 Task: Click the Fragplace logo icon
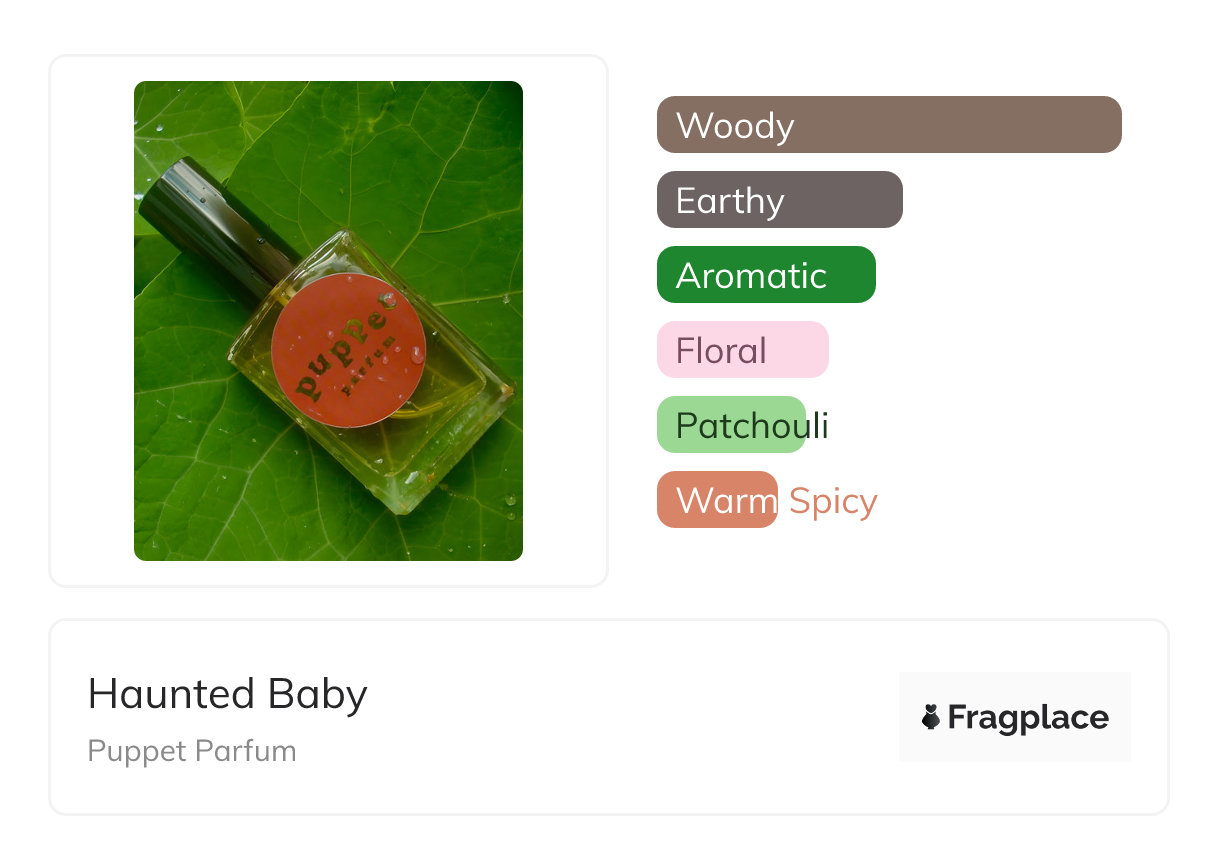coord(931,717)
